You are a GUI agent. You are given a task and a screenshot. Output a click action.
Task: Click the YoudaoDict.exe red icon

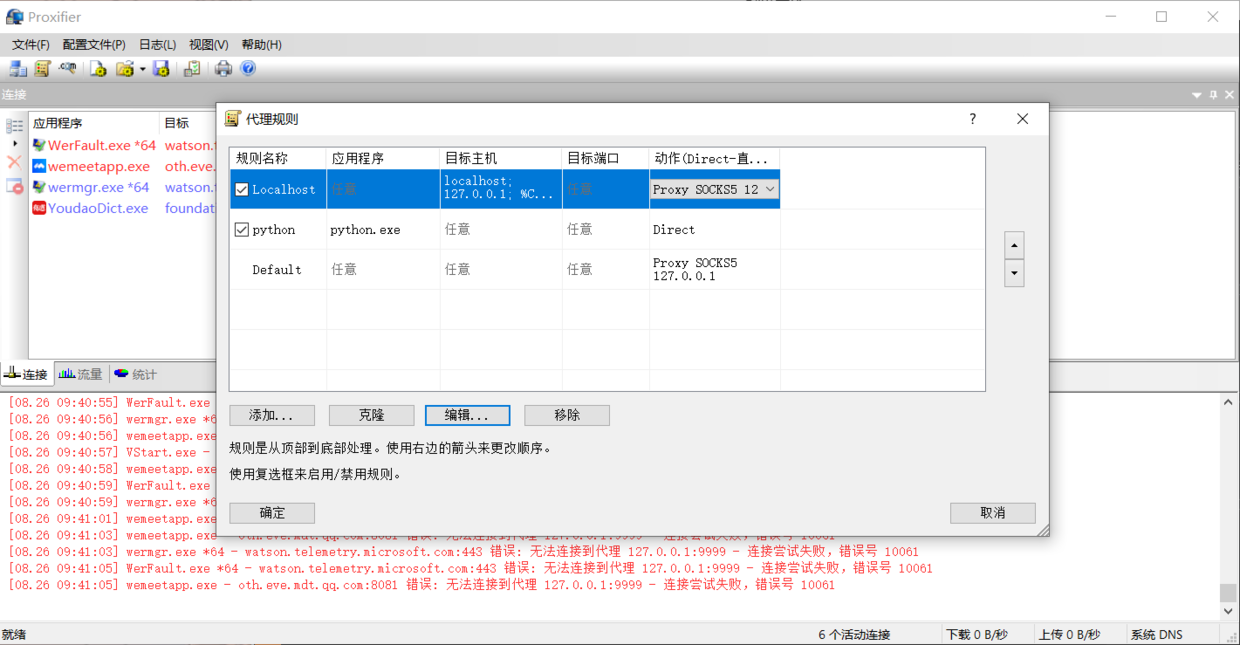(x=39, y=208)
